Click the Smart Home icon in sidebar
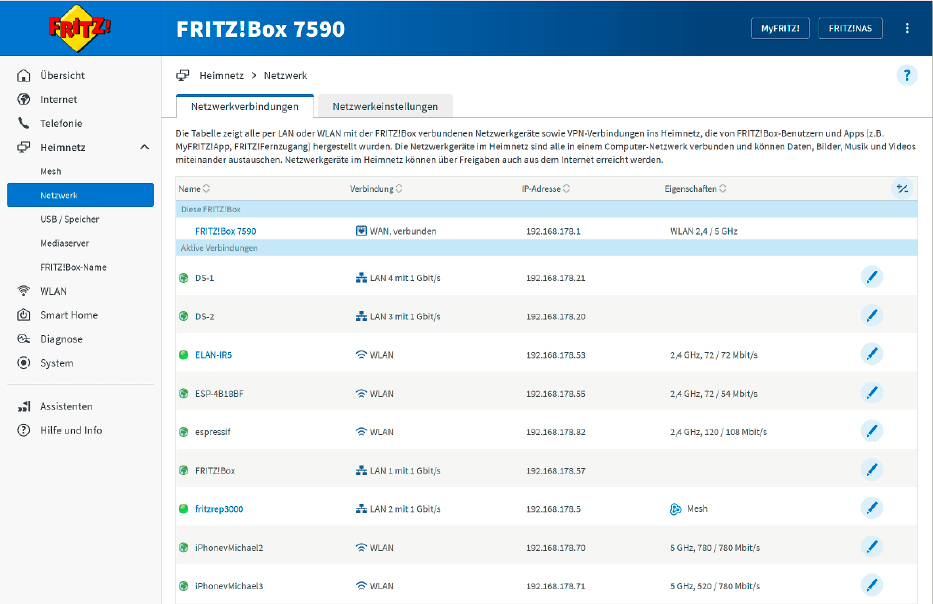 pyautogui.click(x=24, y=315)
